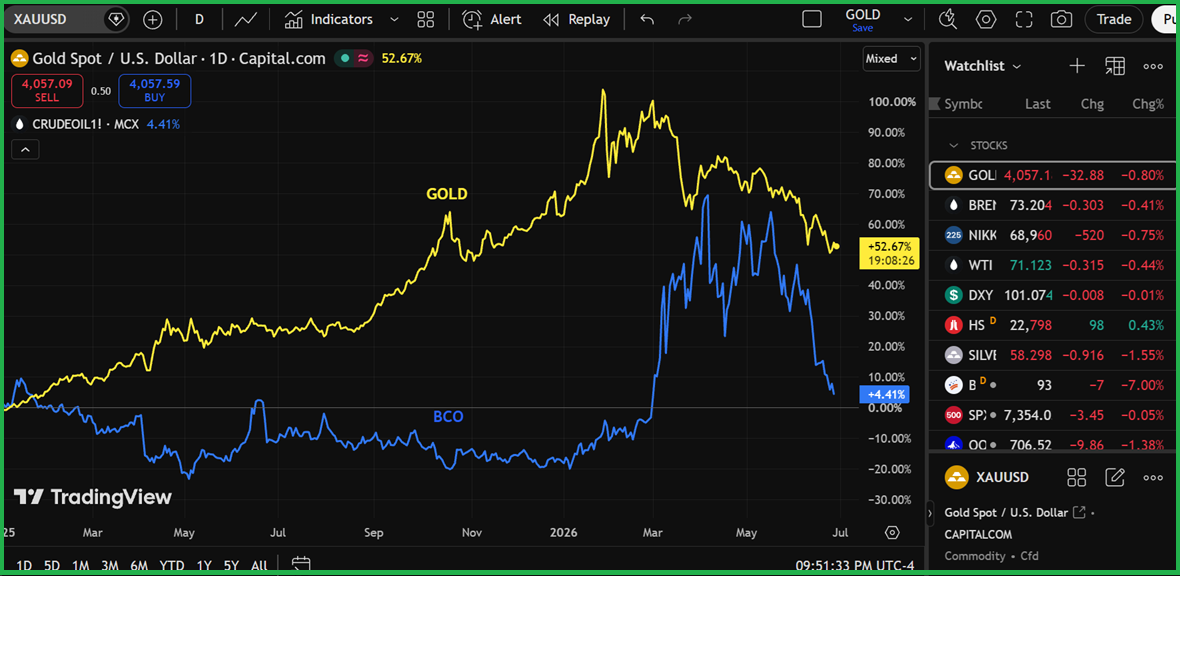This screenshot has width=1180, height=648.
Task: Select the NIKKEI row in watchlist
Action: pos(1054,235)
